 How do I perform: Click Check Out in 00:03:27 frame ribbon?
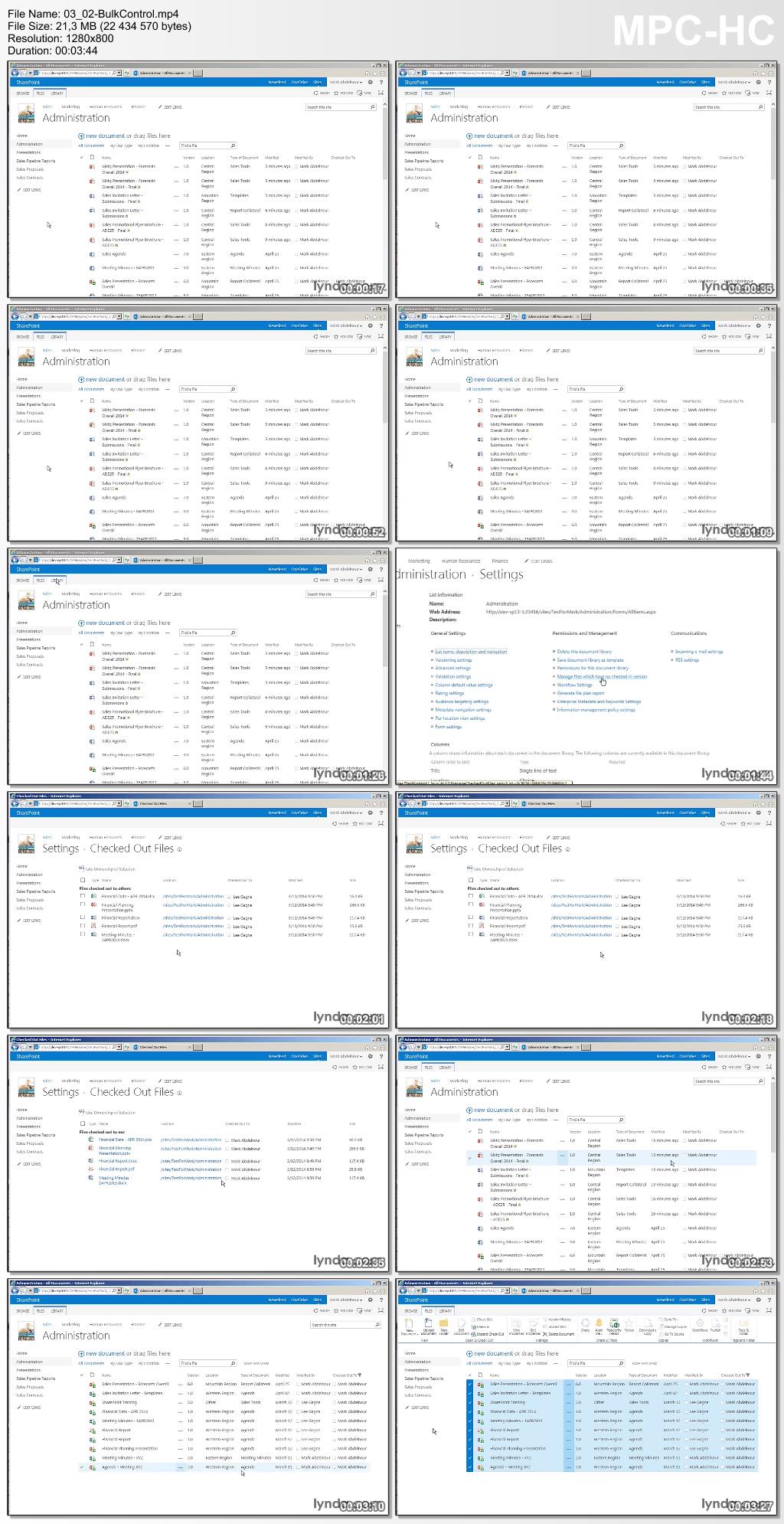(482, 1320)
